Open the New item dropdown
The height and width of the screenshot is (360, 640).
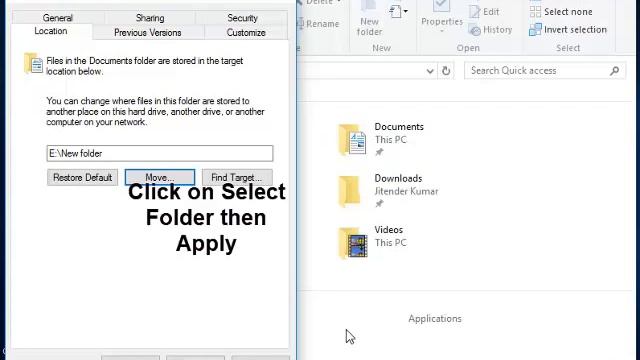tap(398, 11)
